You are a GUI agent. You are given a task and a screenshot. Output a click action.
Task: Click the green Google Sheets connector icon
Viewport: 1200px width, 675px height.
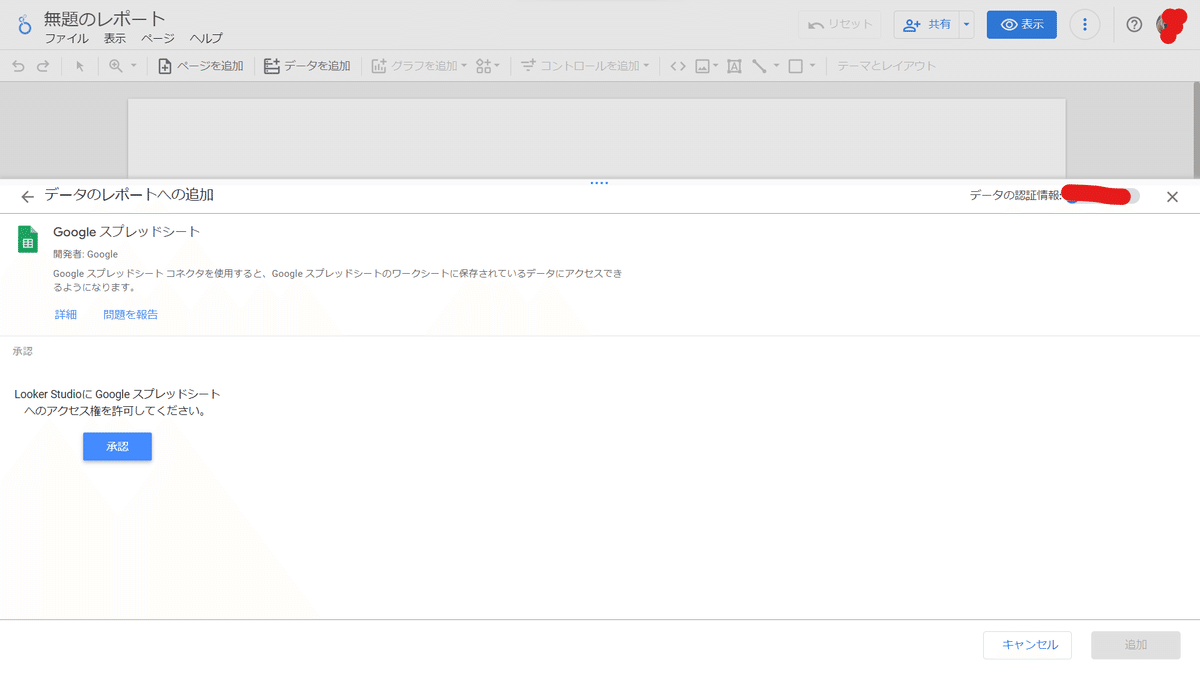point(28,240)
